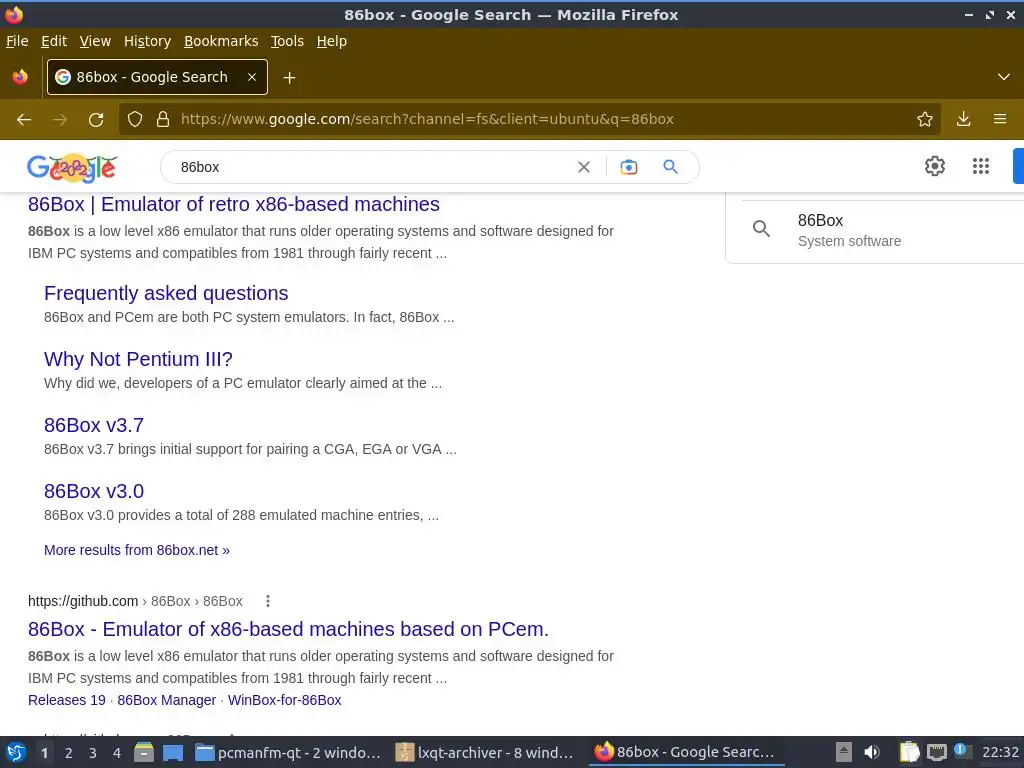This screenshot has width=1024, height=768.
Task: Switch to virtual desktop 4
Action: [117, 753]
